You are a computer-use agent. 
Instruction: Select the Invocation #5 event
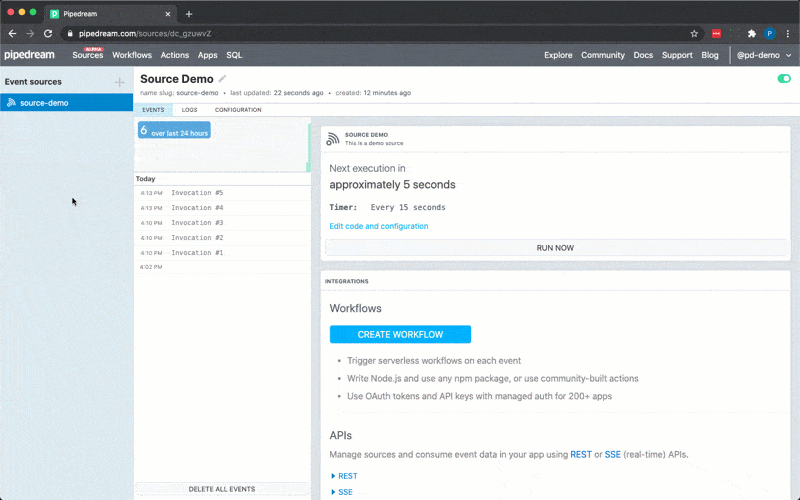[197, 193]
